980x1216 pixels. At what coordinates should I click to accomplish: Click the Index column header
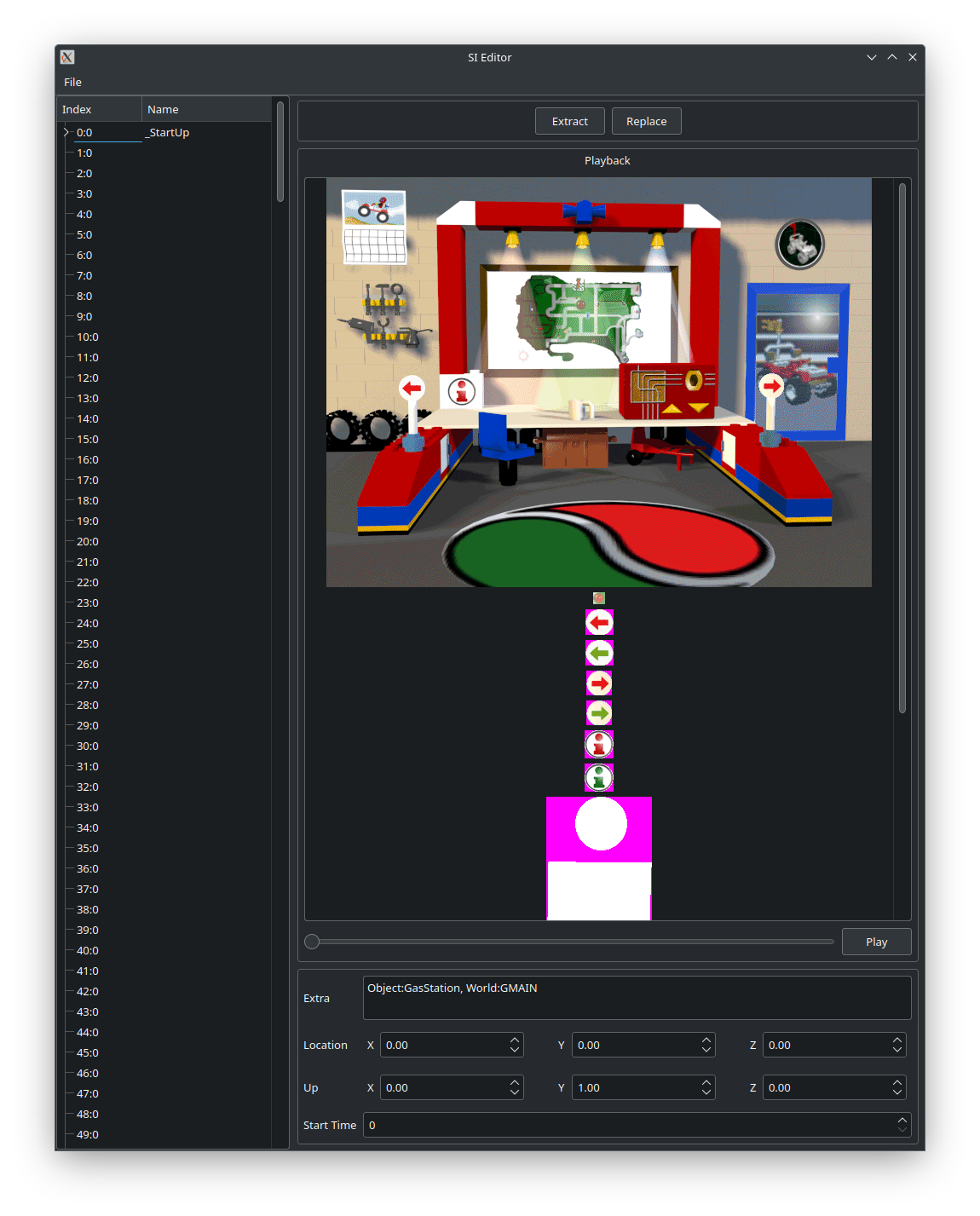point(100,109)
